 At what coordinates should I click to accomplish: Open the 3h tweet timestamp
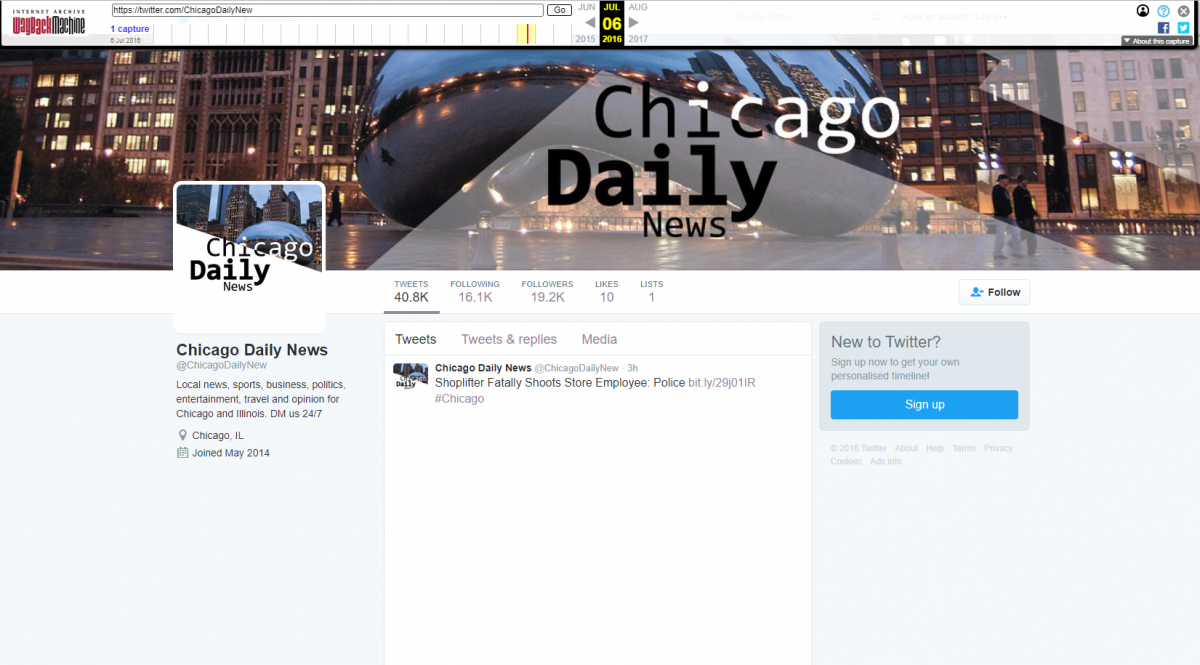(x=633, y=368)
